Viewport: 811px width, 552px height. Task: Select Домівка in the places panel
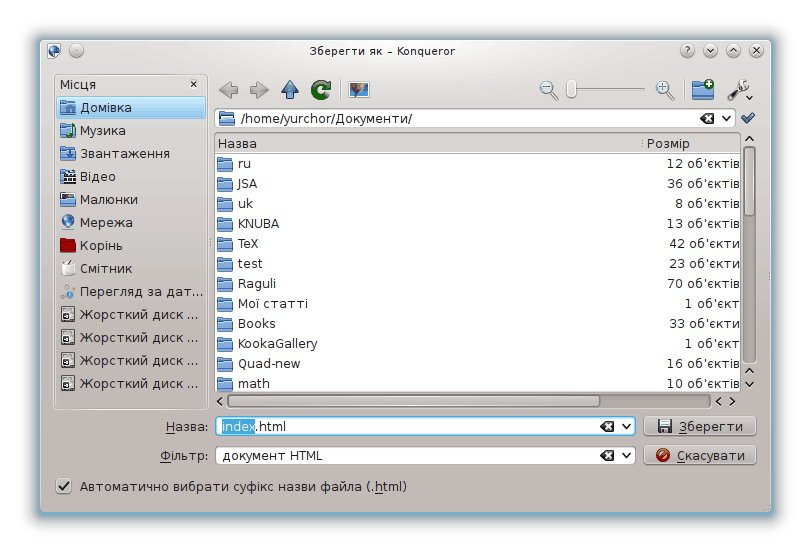pos(106,108)
